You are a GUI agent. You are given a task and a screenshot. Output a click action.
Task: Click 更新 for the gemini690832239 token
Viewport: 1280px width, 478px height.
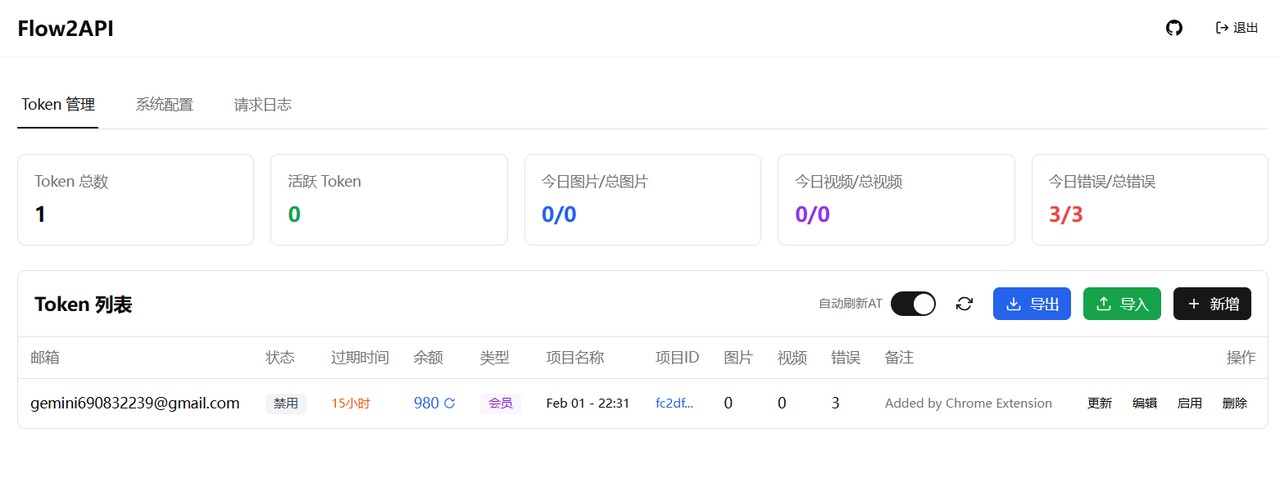[1099, 403]
